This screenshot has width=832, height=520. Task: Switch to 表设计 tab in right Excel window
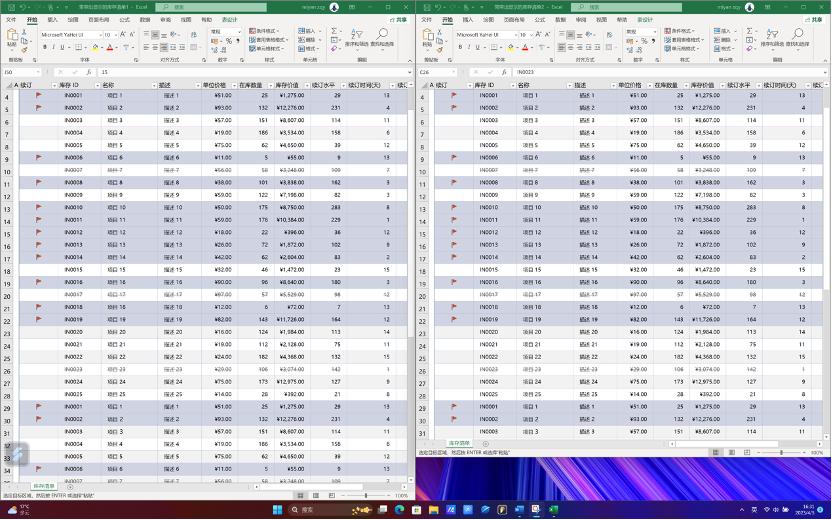click(645, 20)
